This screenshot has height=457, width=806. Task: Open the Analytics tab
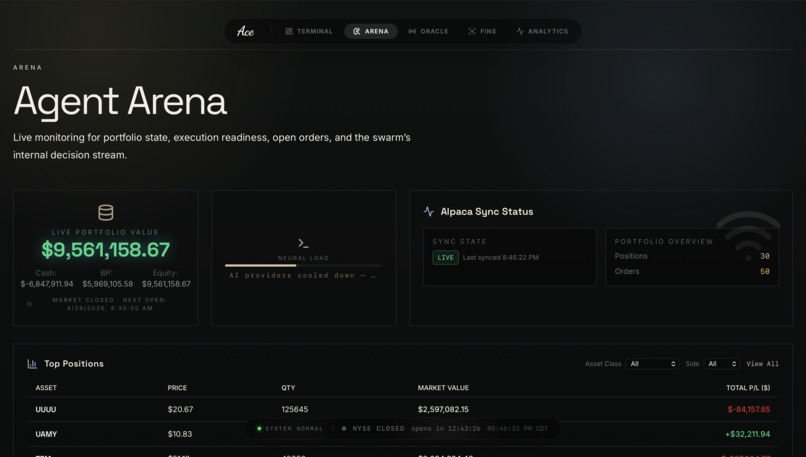click(542, 31)
